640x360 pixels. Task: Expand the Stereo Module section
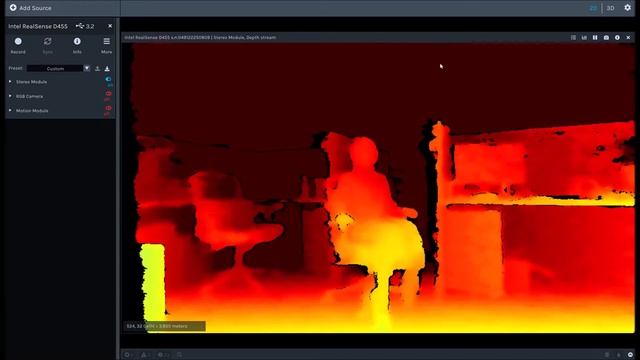click(10, 82)
